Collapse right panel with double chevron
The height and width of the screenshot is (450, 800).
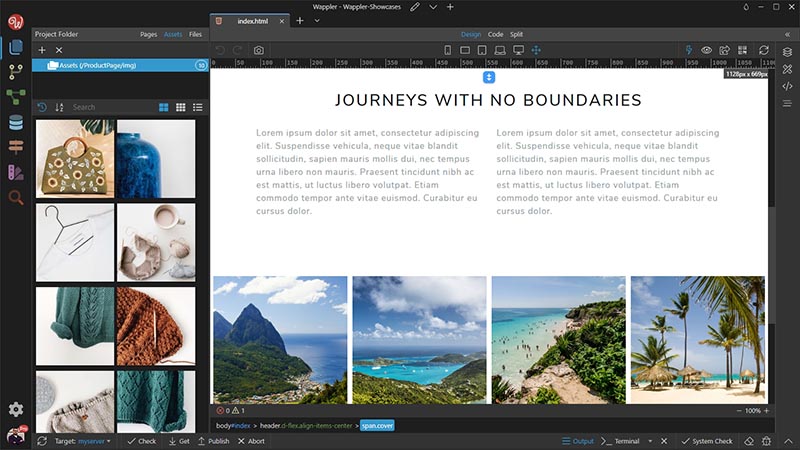(x=787, y=34)
